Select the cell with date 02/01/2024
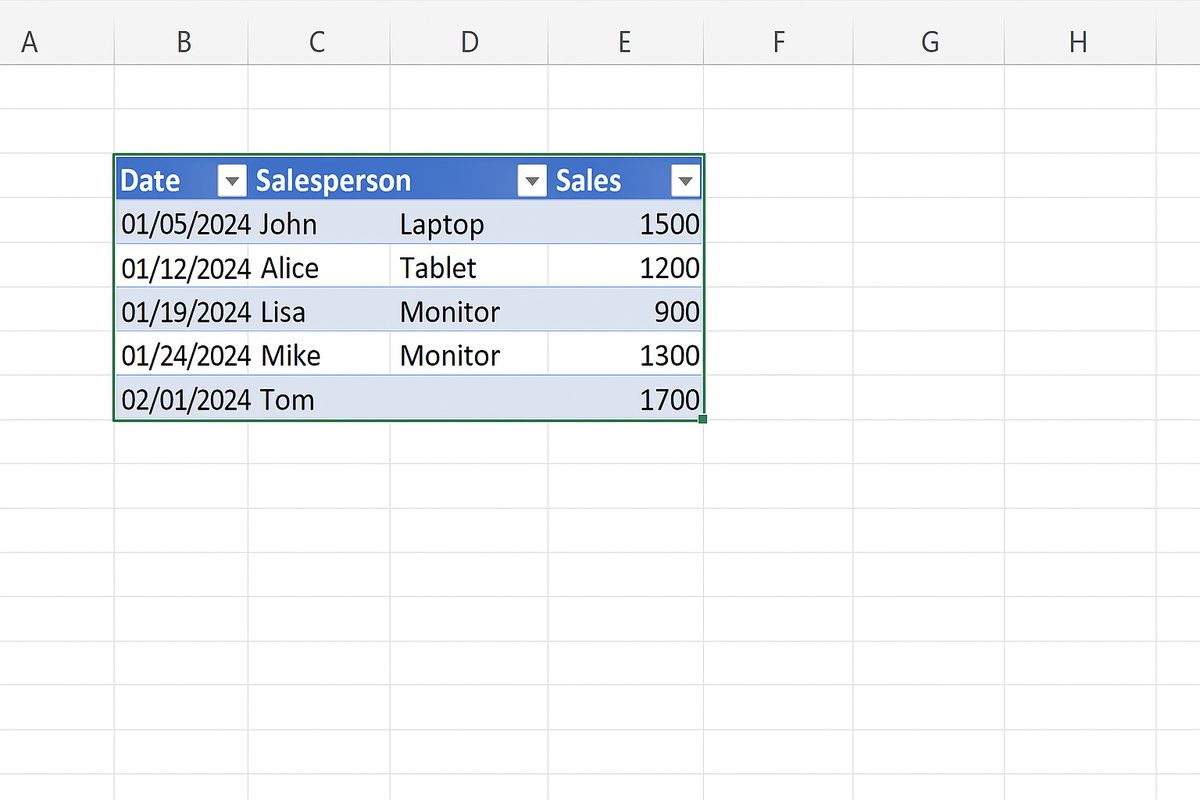Screen dimensions: 1200x800 182,399
